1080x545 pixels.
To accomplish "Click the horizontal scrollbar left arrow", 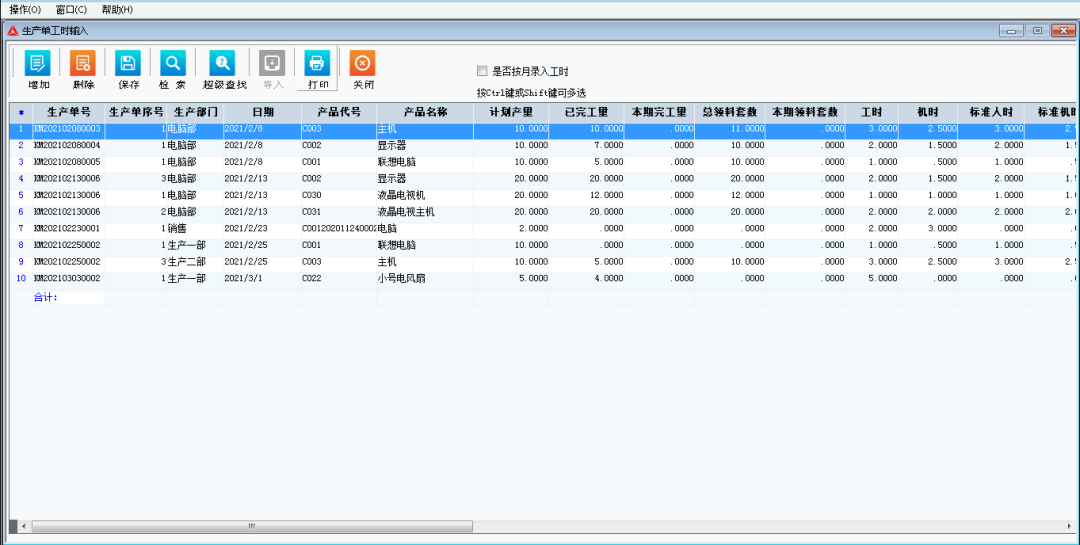I will (x=23, y=526).
